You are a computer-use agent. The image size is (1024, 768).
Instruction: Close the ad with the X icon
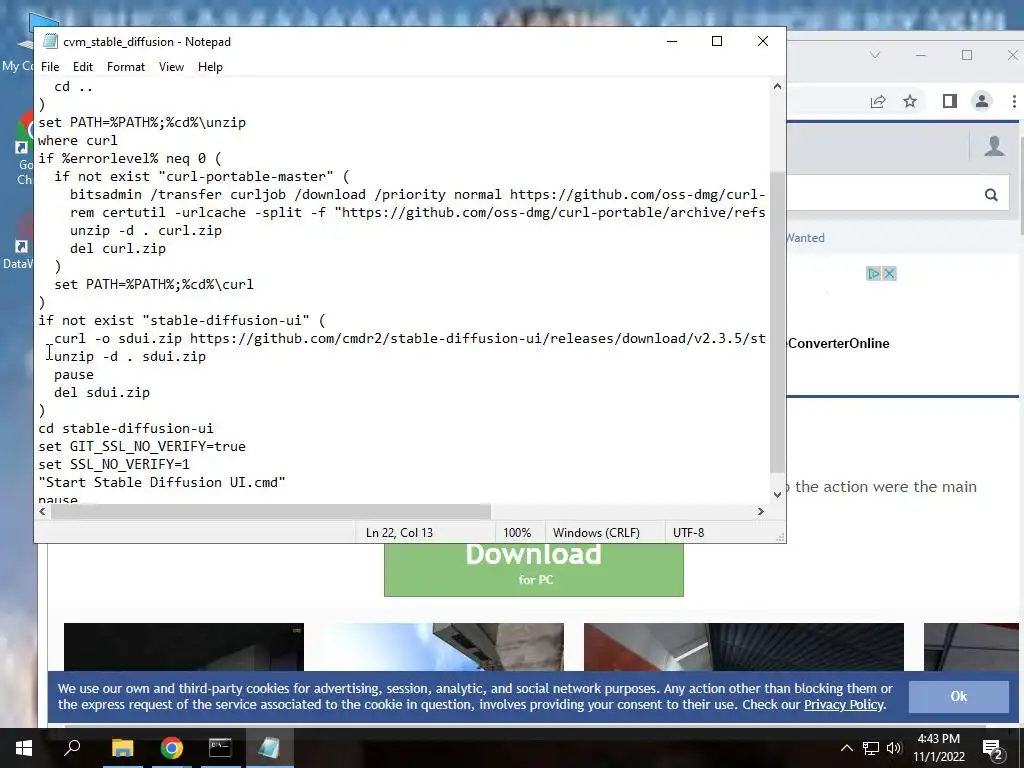889,274
